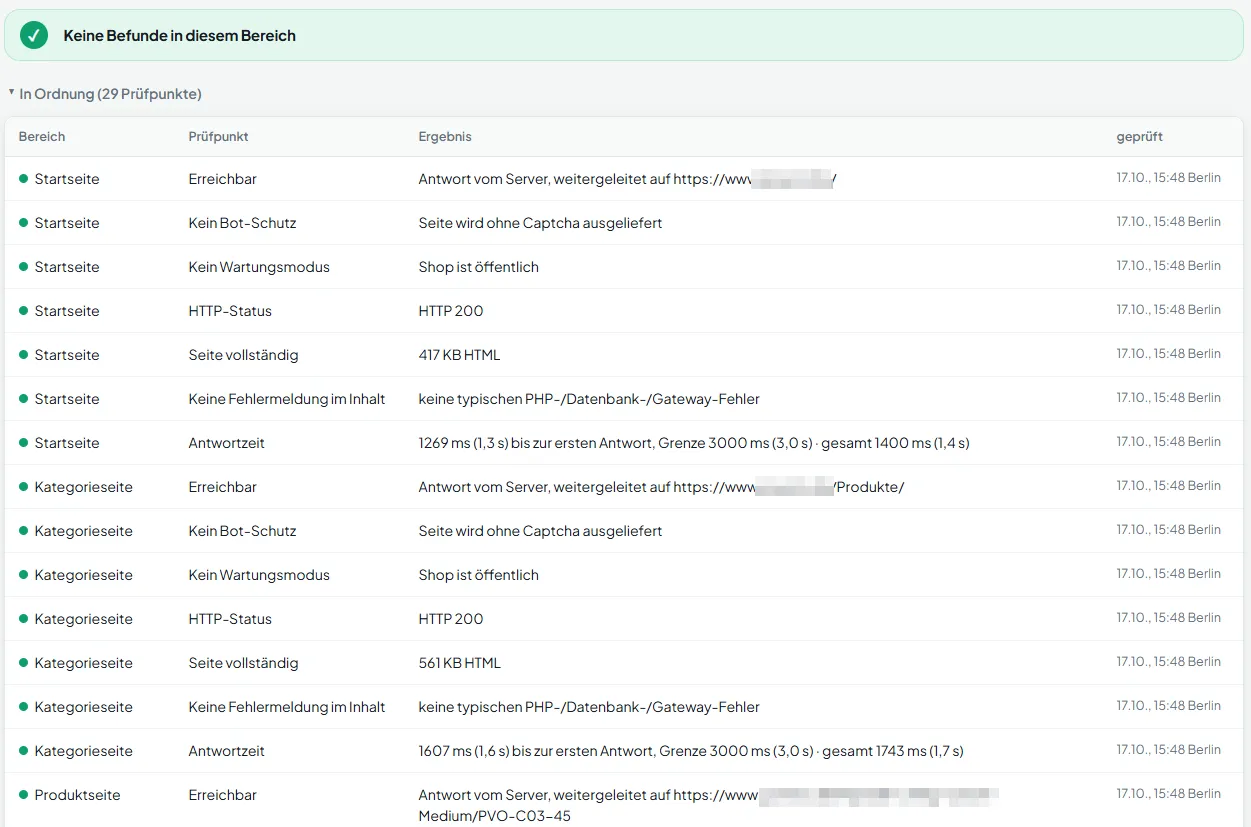Click "Kein Wartungsmodus" in the Startseite row
1251x827 pixels.
tap(259, 267)
